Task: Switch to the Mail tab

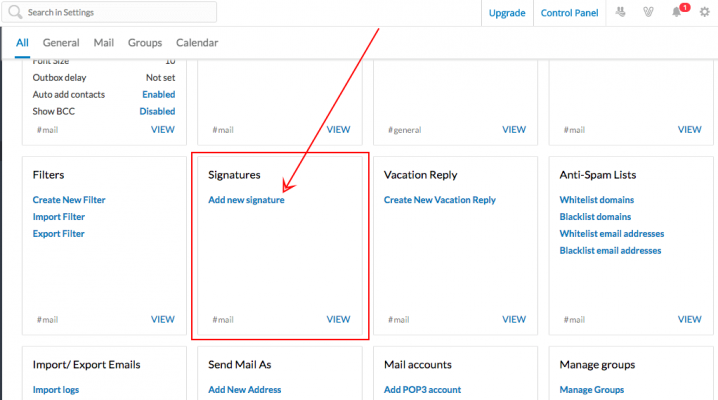Action: click(x=103, y=43)
